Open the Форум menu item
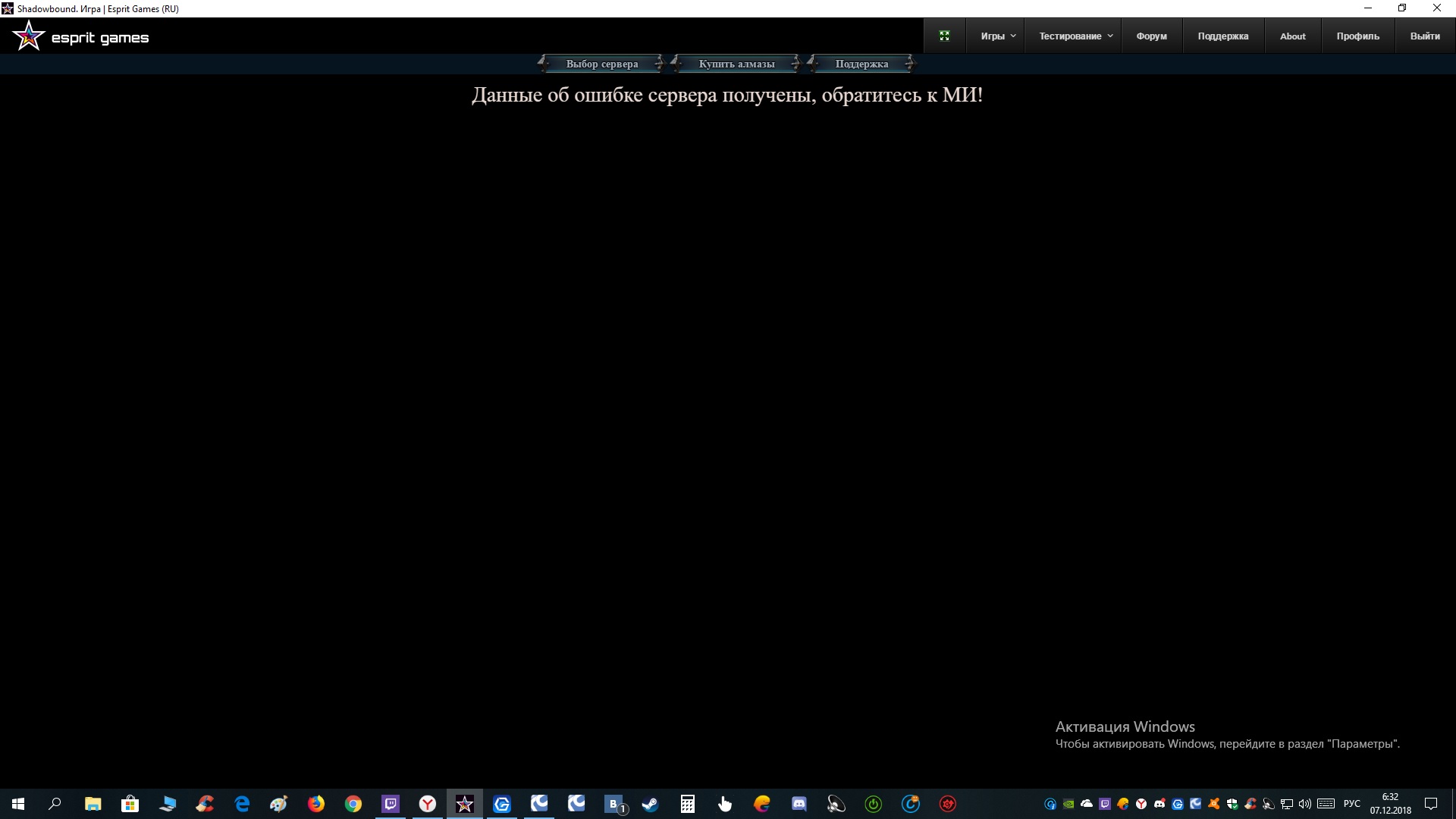Viewport: 1456px width, 819px height. click(x=1151, y=36)
